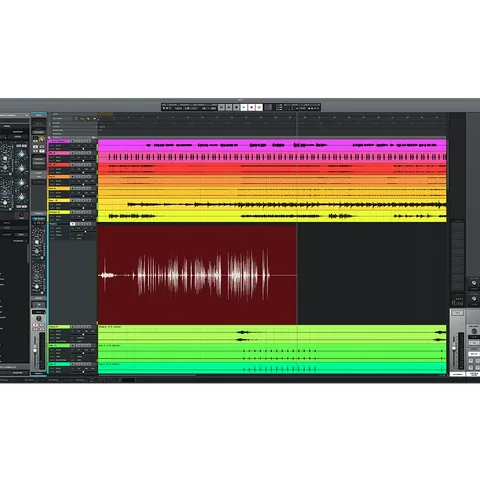This screenshot has width=480, height=480.
Task: Click the Play button in the transport bar
Action: pyautogui.click(x=244, y=107)
